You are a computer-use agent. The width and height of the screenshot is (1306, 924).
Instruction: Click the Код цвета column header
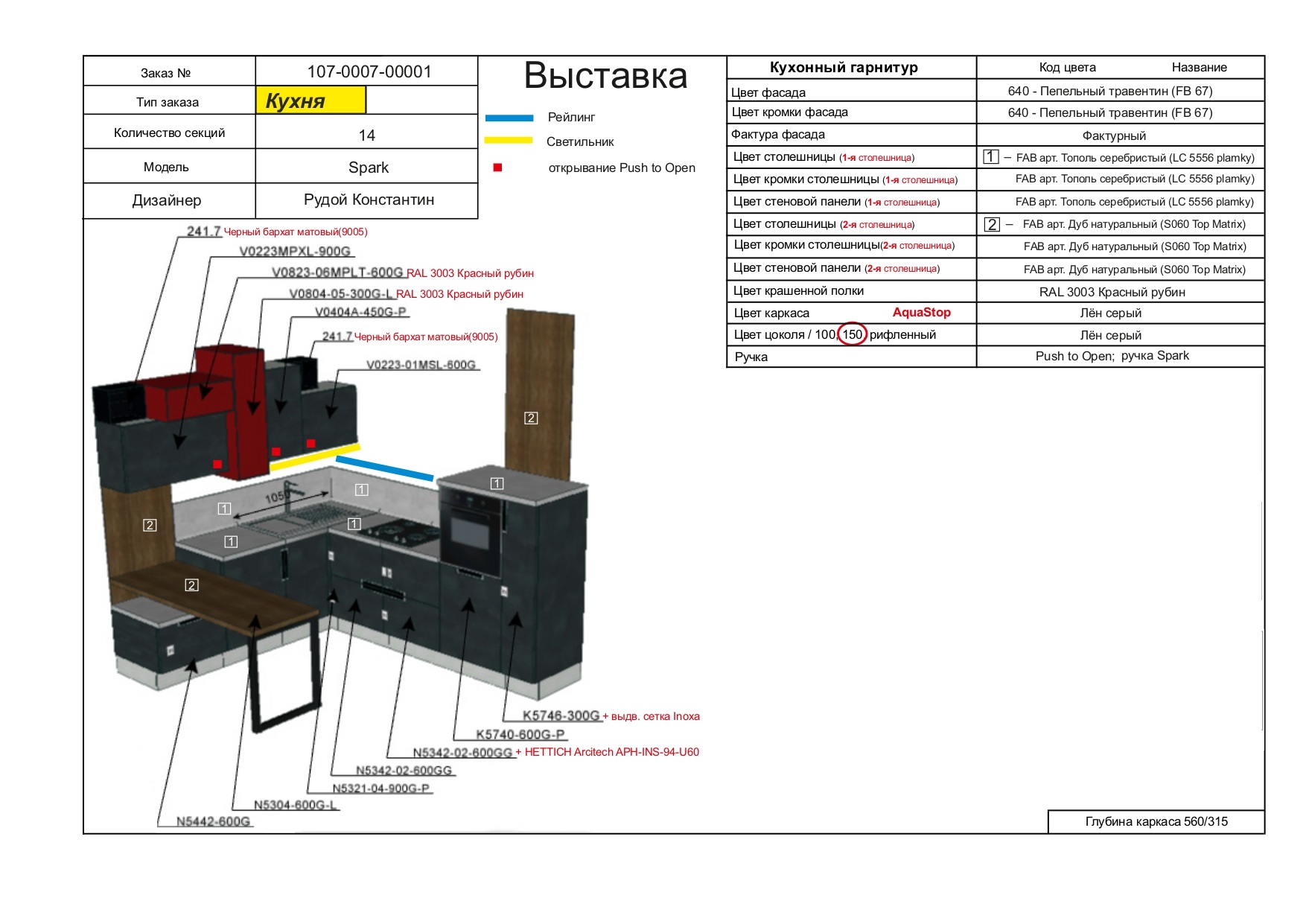tap(1067, 68)
